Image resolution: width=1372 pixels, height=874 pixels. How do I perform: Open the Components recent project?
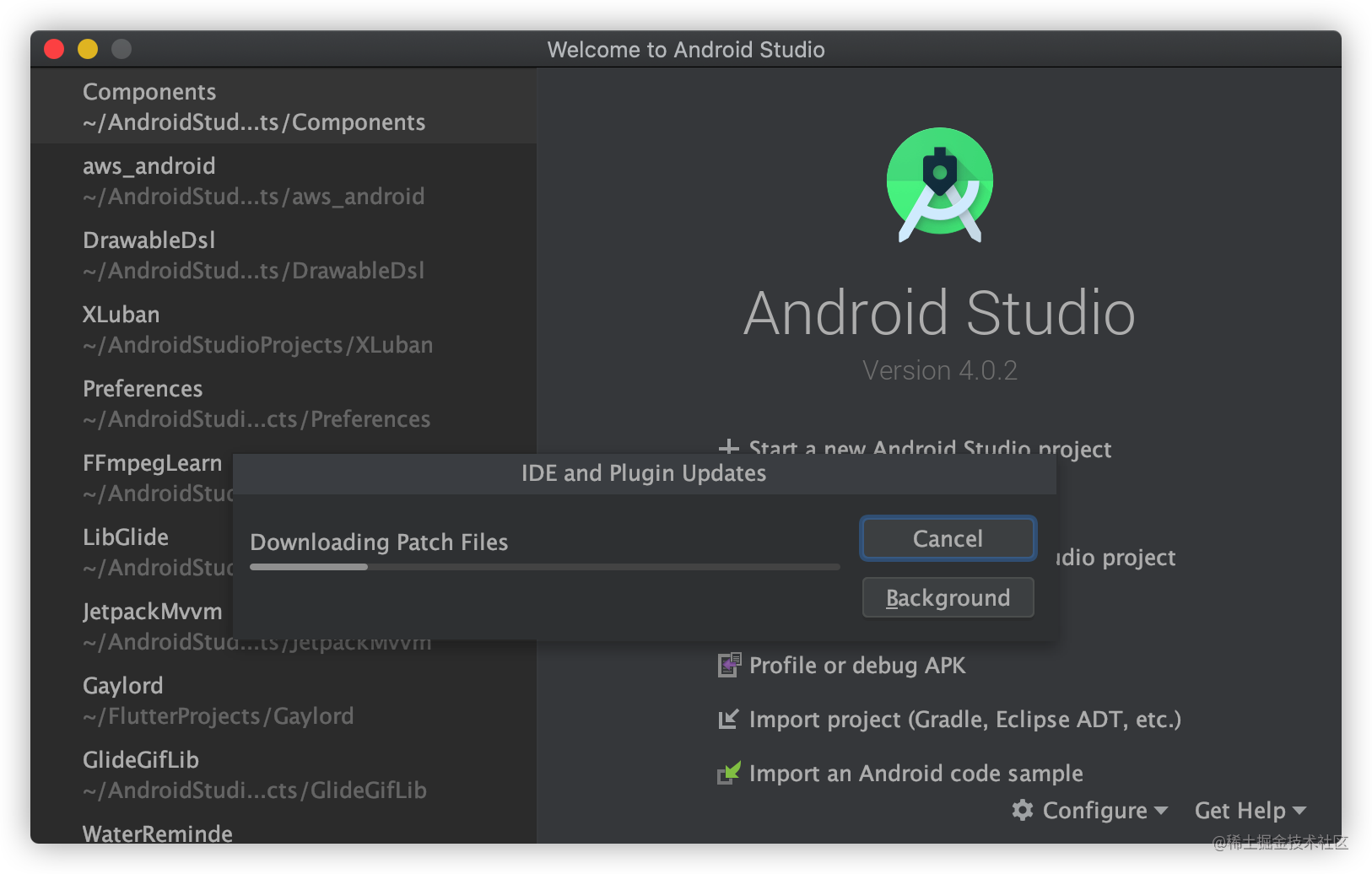pyautogui.click(x=284, y=106)
